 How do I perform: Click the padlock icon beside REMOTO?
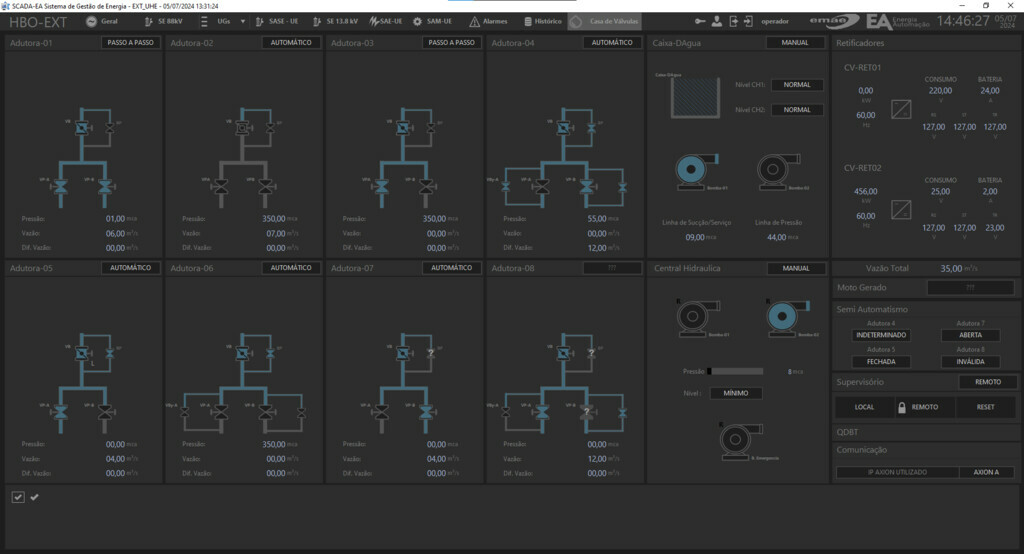coord(901,407)
